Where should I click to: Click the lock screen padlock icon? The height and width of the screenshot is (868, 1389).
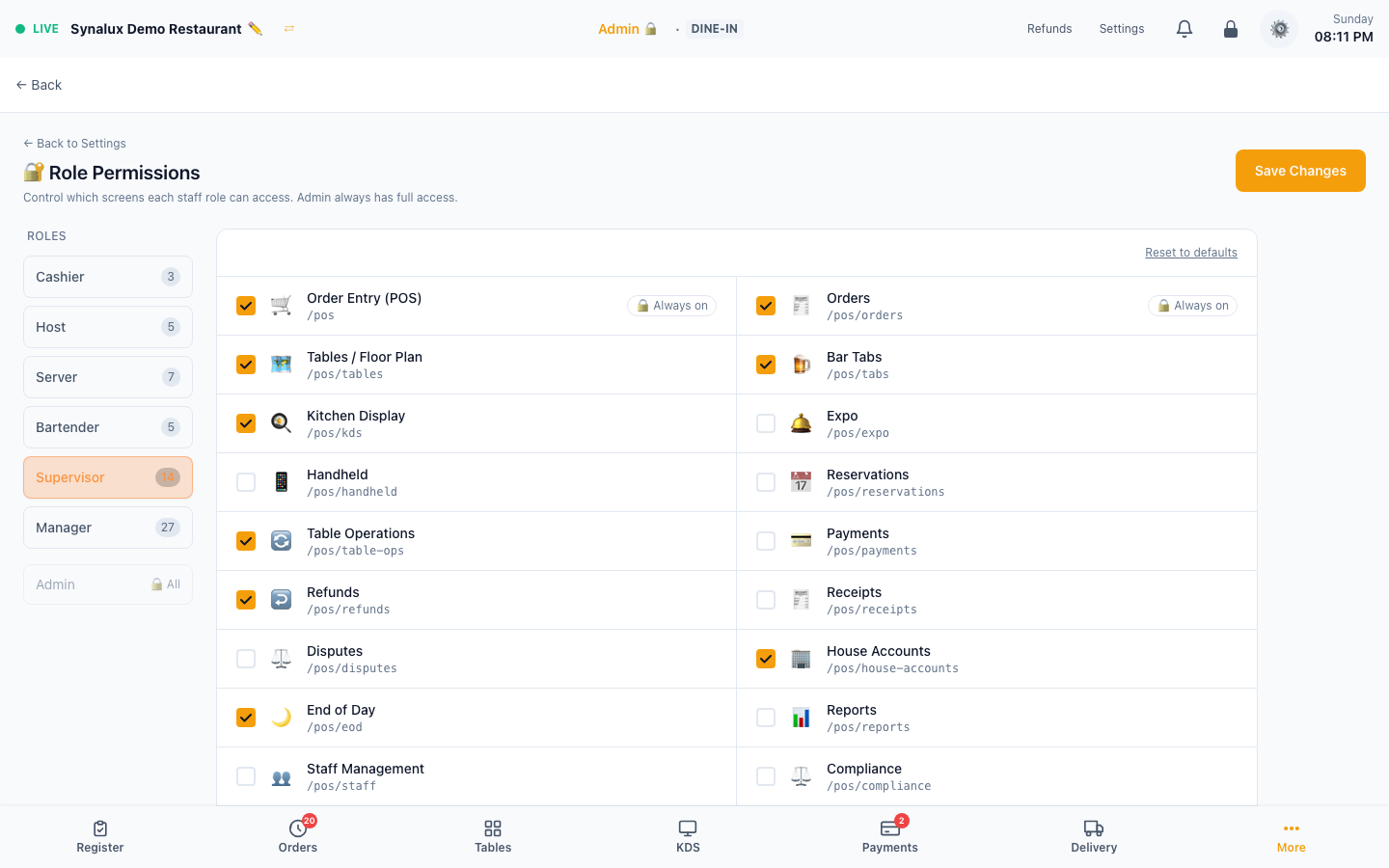point(1231,29)
